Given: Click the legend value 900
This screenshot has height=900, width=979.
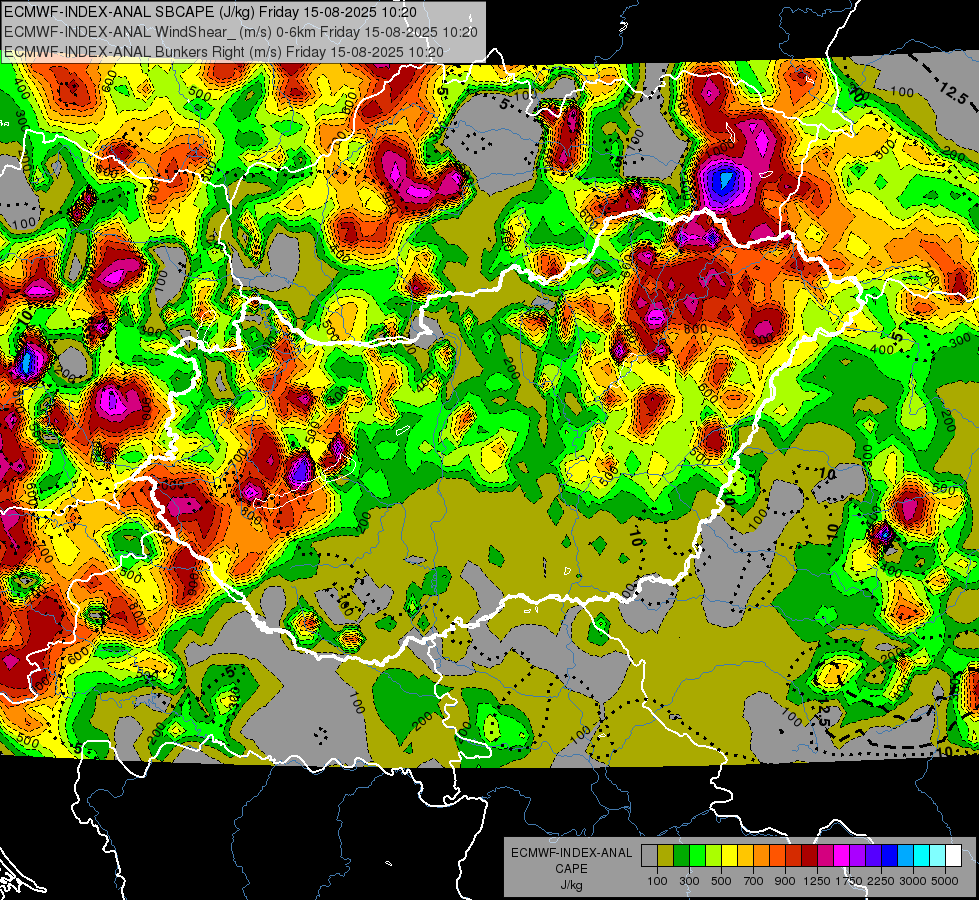Looking at the screenshot, I should coord(785,881).
